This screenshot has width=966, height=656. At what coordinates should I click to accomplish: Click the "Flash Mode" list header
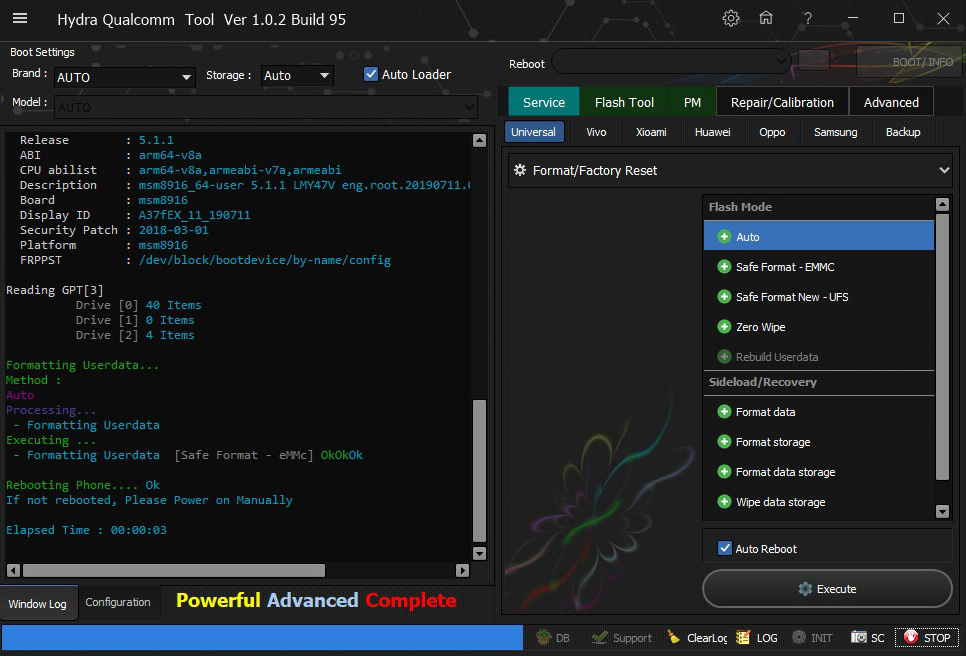pyautogui.click(x=740, y=207)
